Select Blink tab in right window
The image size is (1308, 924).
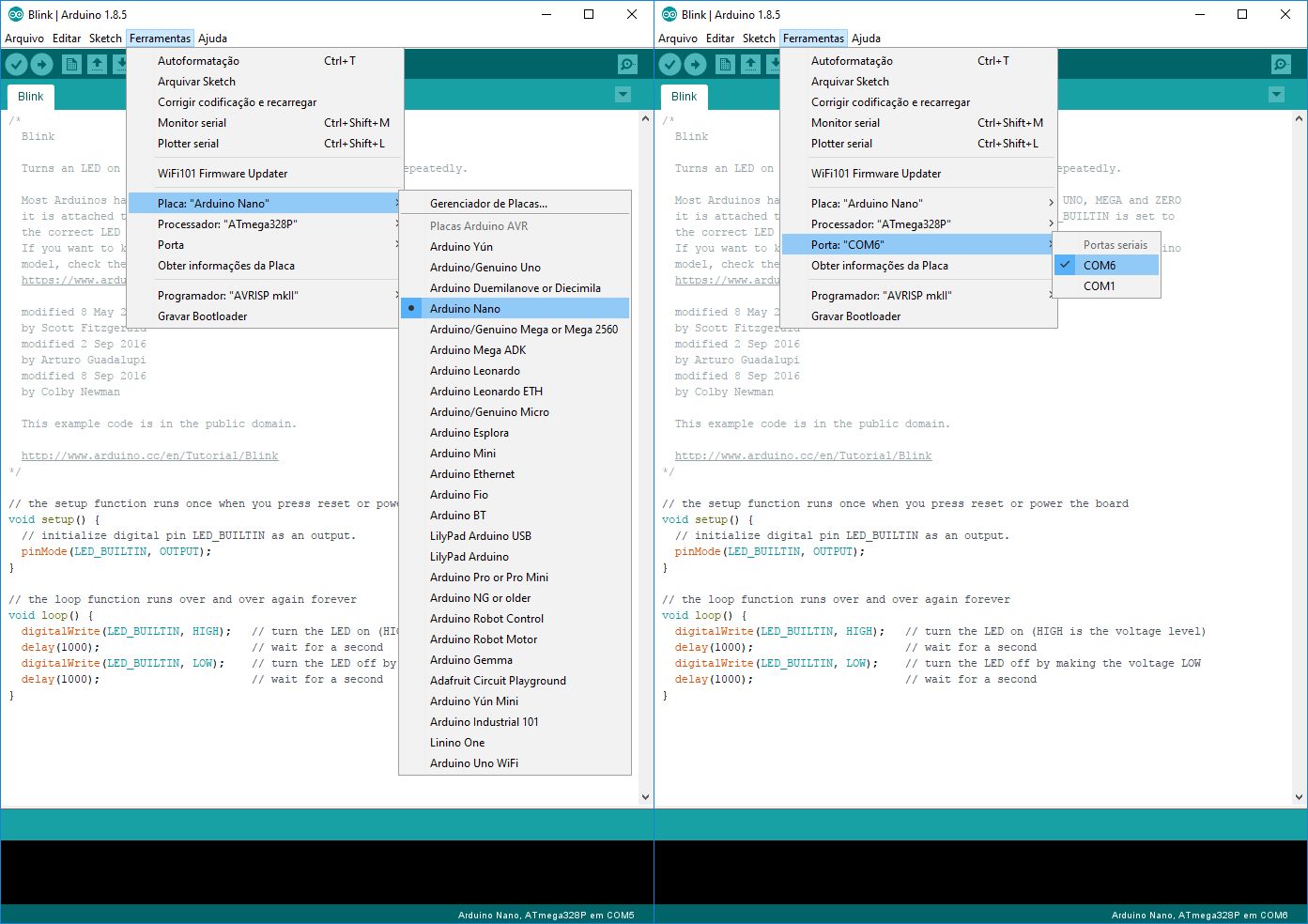[x=685, y=97]
